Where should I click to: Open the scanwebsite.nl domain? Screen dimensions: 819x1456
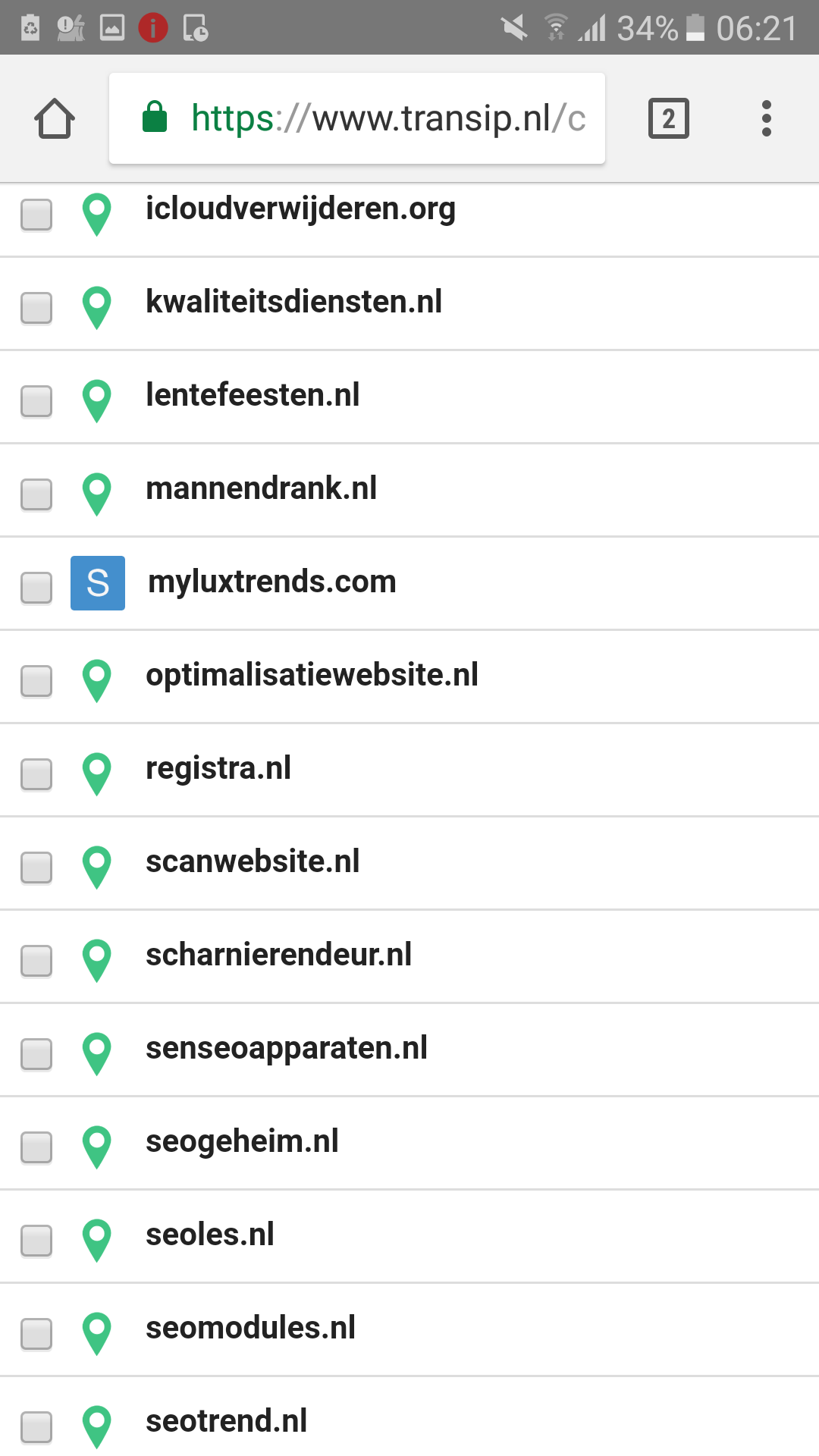point(253,861)
